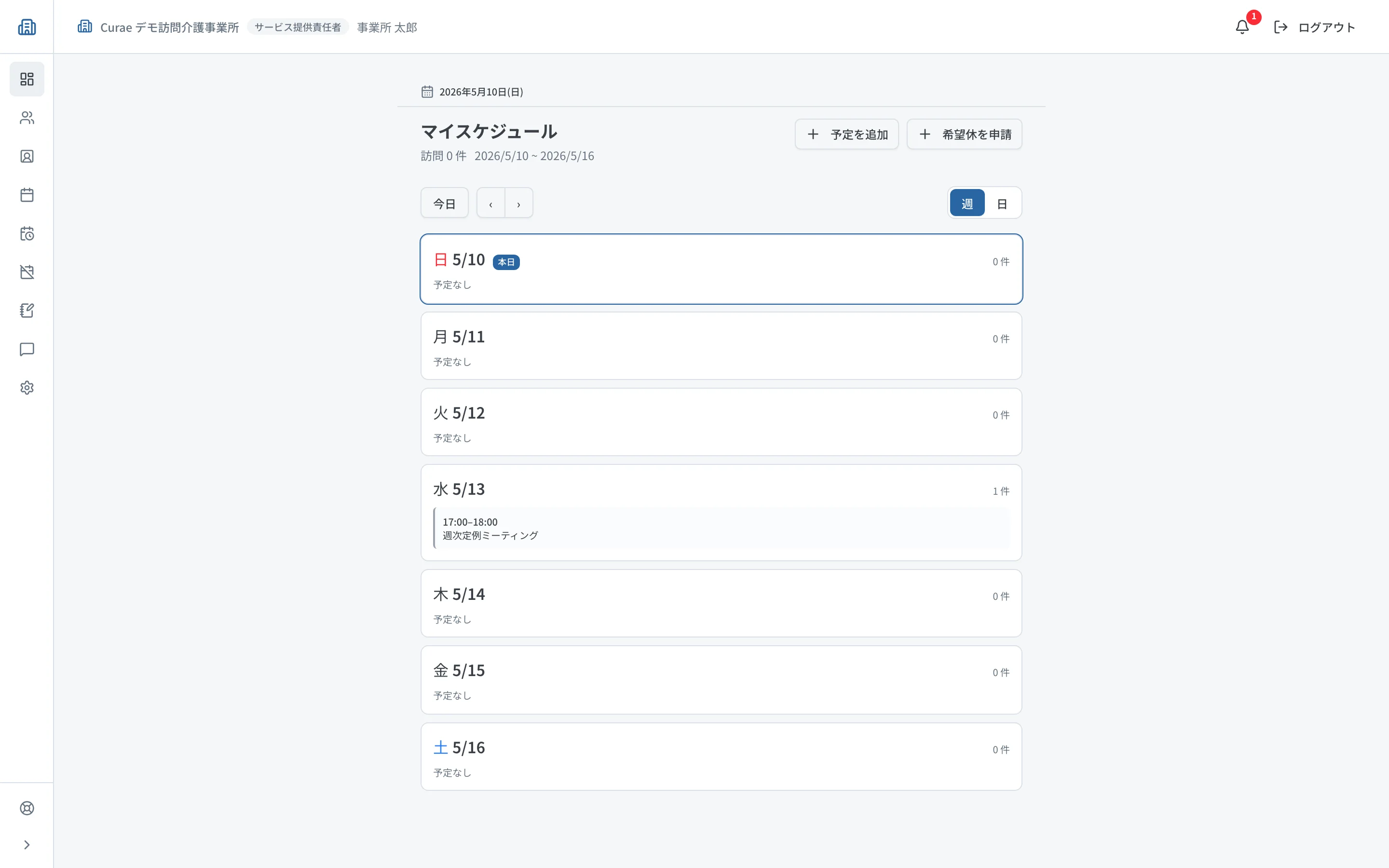This screenshot has height=868, width=1389.
Task: Open the settings gear in sidebar
Action: click(x=27, y=388)
